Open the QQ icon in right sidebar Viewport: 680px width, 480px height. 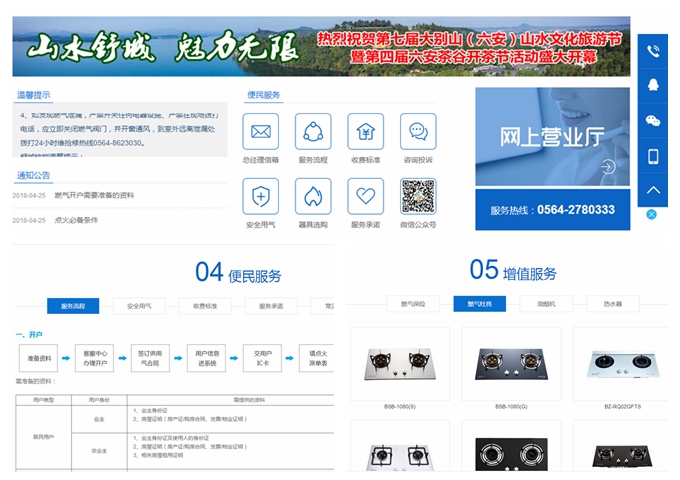pyautogui.click(x=653, y=86)
